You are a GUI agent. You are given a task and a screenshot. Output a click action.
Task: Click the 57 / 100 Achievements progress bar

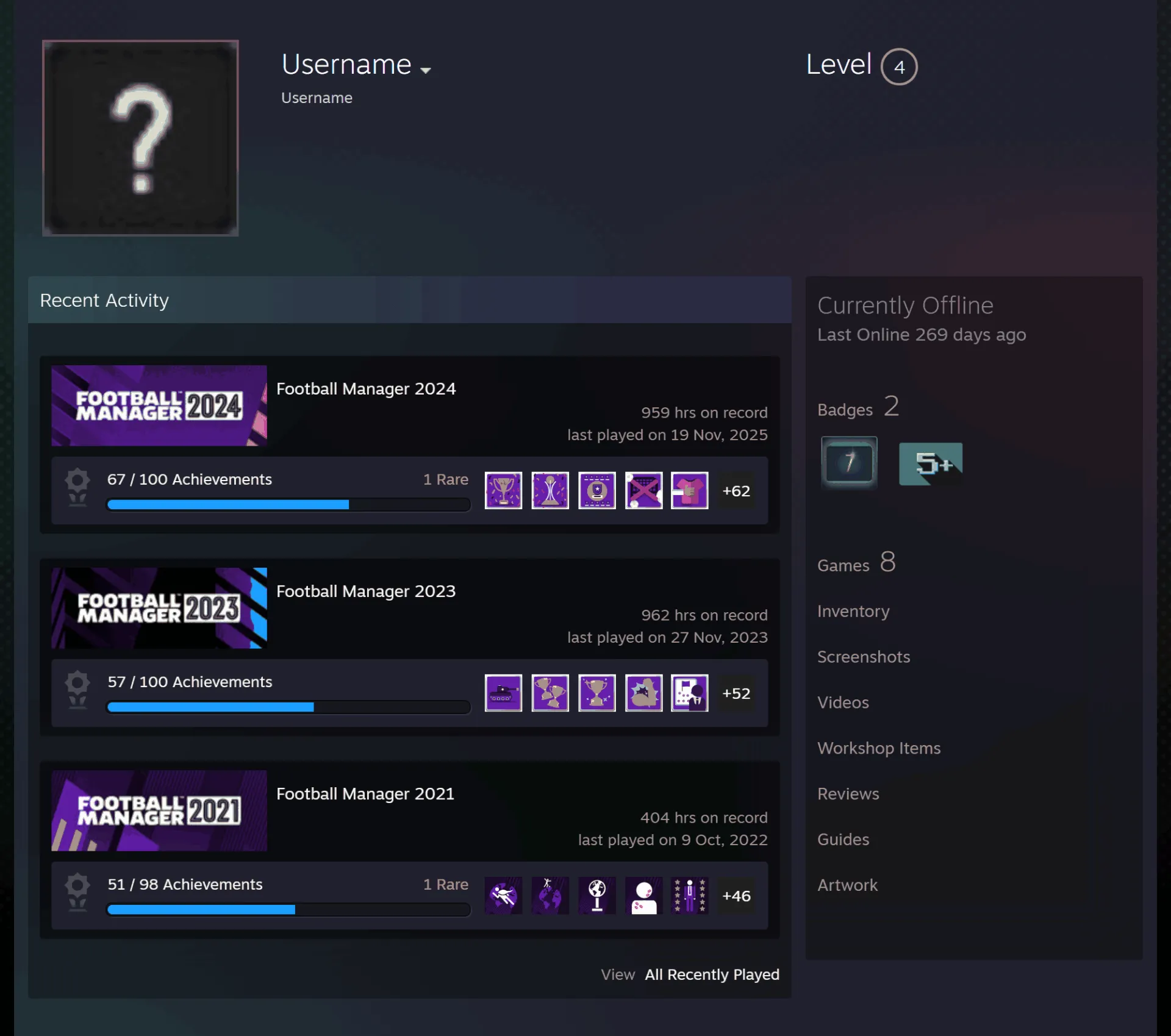(x=288, y=707)
